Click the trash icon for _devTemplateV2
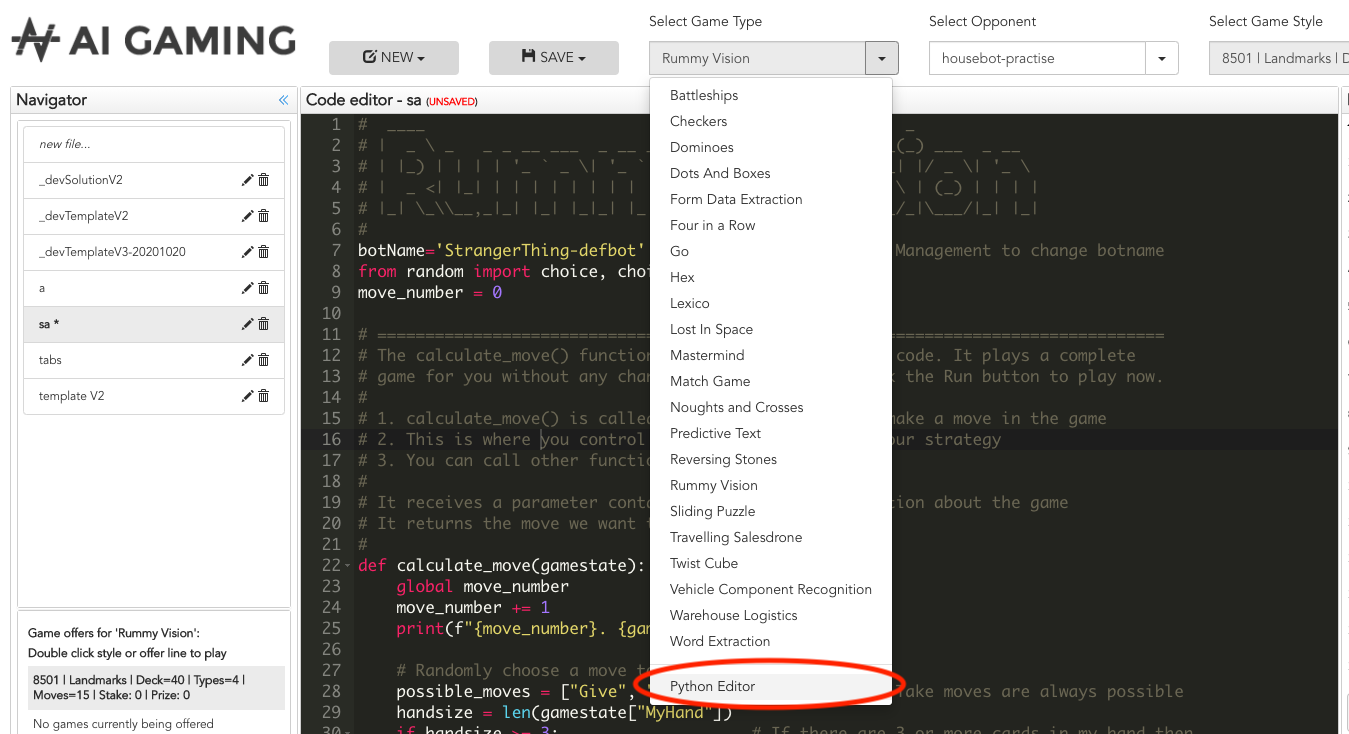Image resolution: width=1349 pixels, height=734 pixels. click(x=264, y=216)
